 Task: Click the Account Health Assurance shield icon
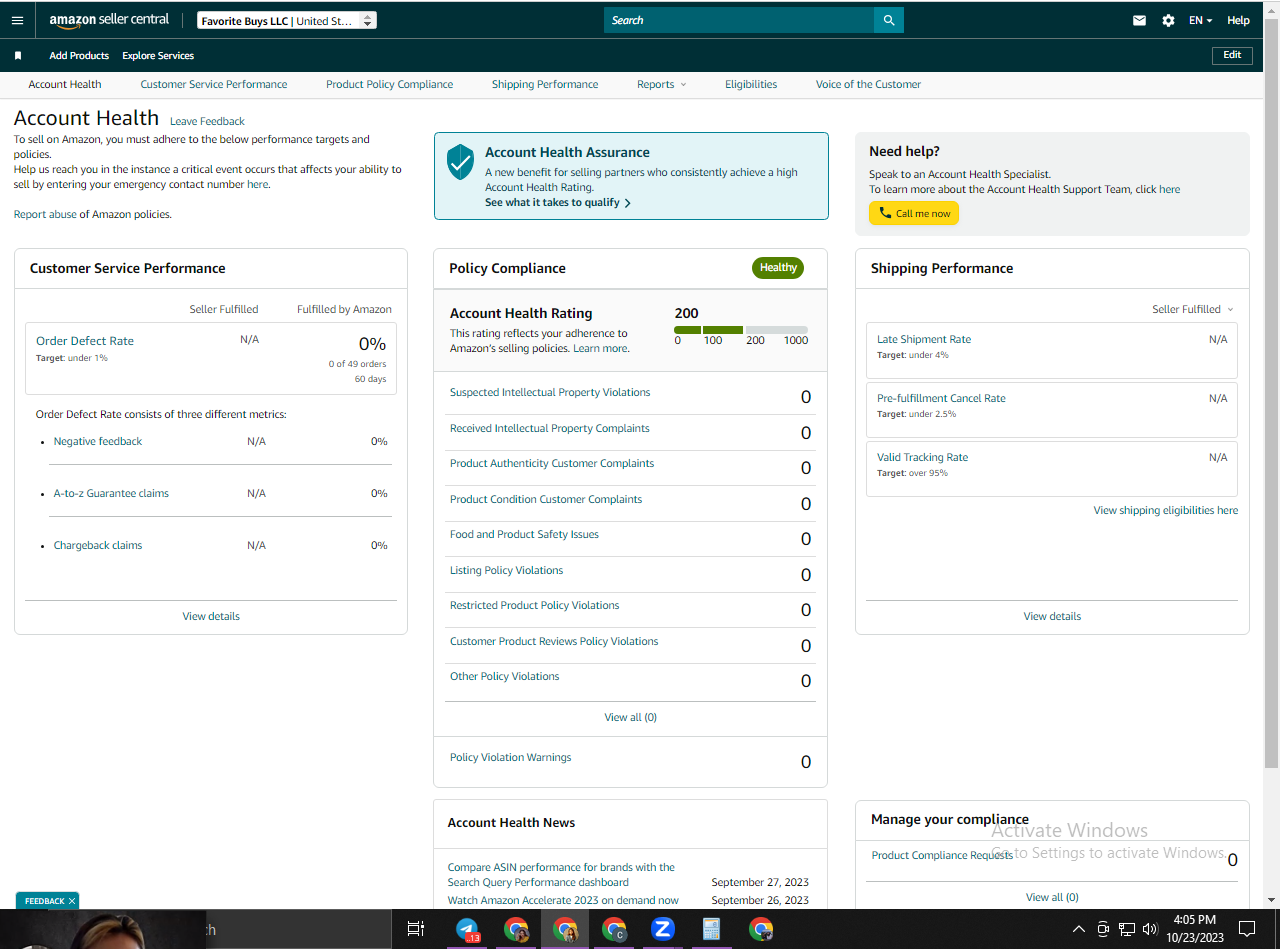click(460, 162)
